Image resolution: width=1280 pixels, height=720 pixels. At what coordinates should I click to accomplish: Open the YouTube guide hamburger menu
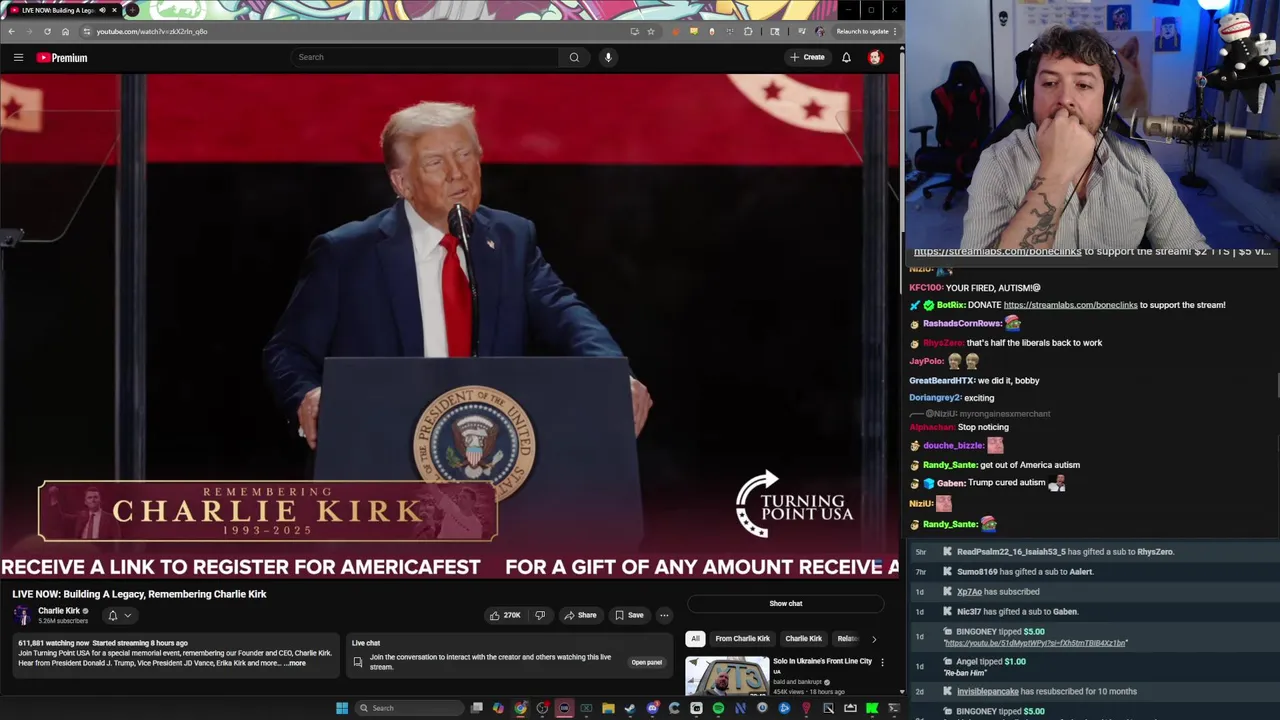point(18,58)
